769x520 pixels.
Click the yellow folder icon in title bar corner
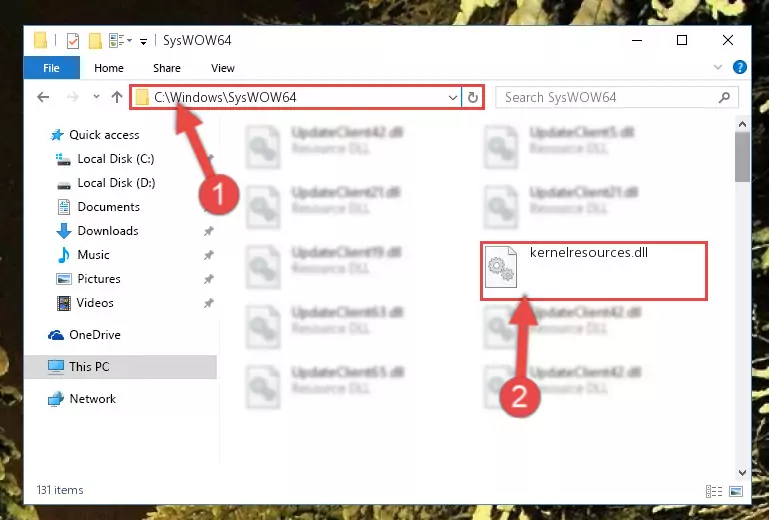coord(41,40)
